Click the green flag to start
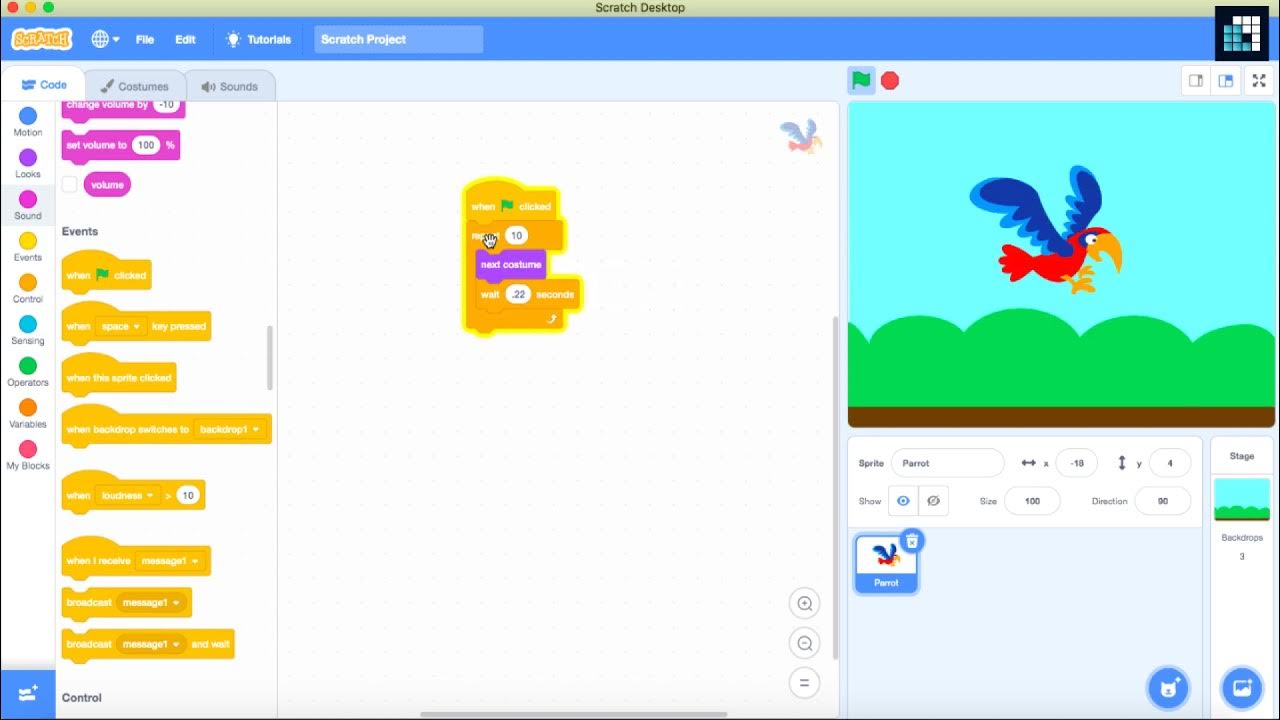1280x720 pixels. tap(861, 80)
